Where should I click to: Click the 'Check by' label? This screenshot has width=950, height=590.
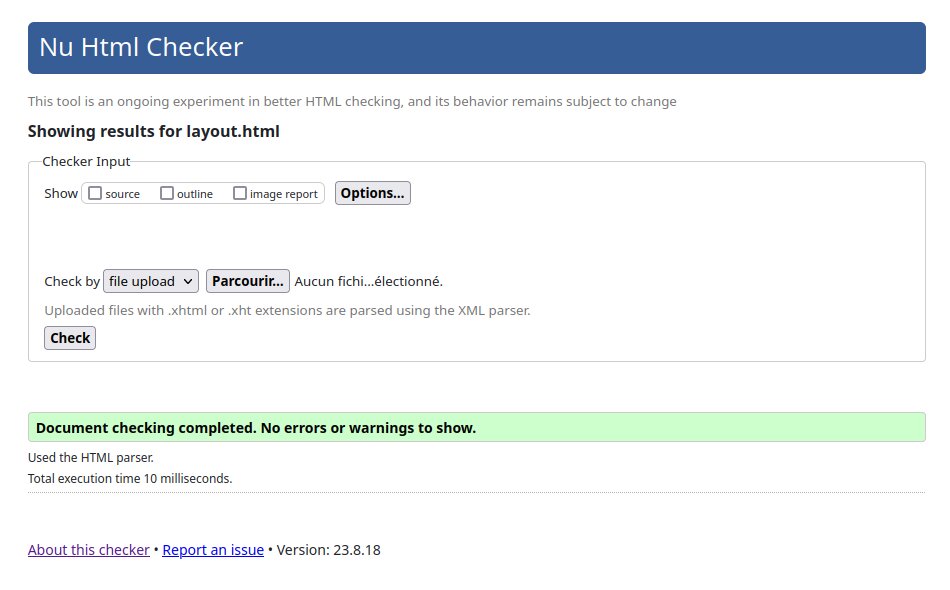(x=72, y=281)
